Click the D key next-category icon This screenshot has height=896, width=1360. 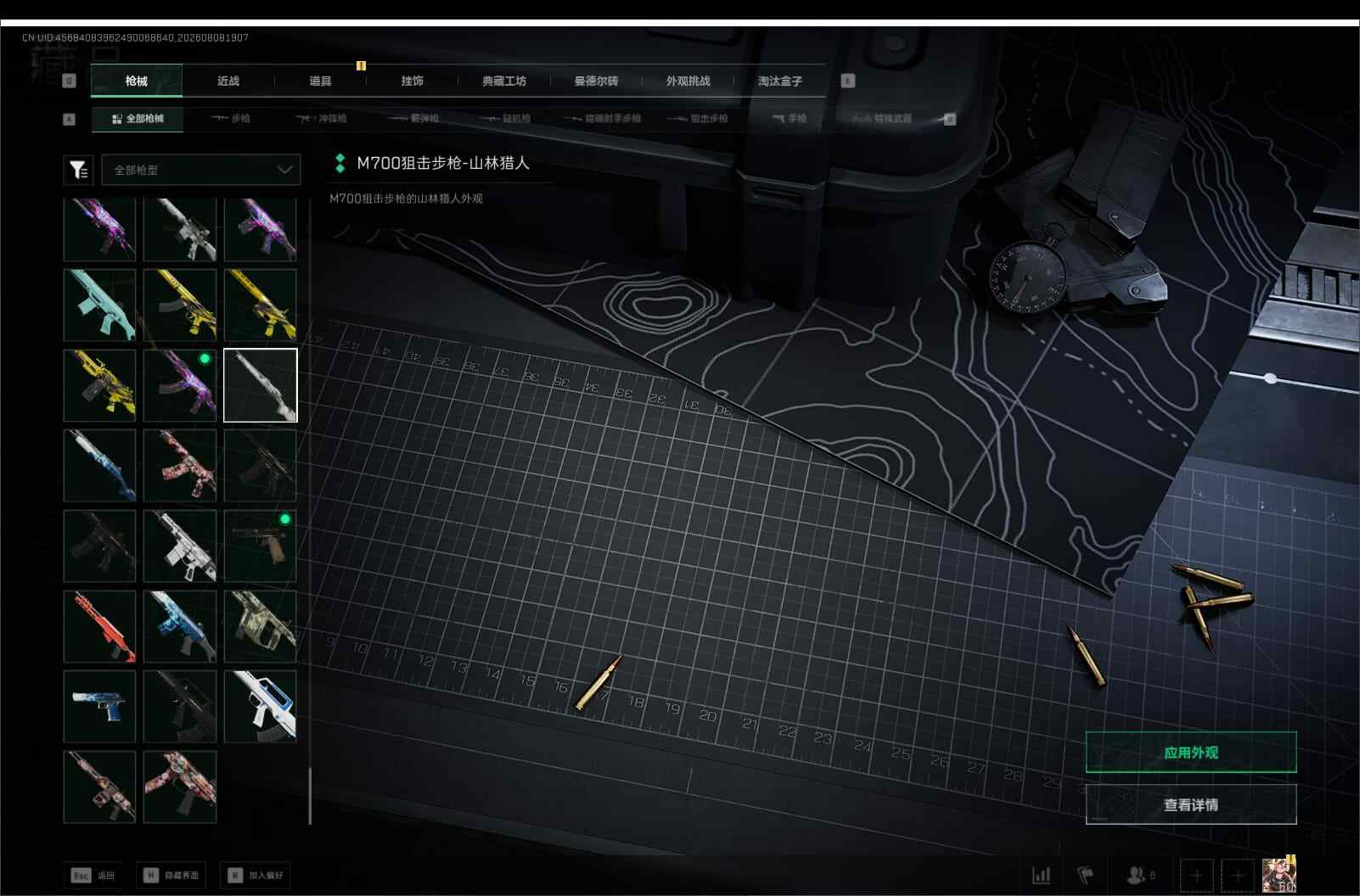950,119
